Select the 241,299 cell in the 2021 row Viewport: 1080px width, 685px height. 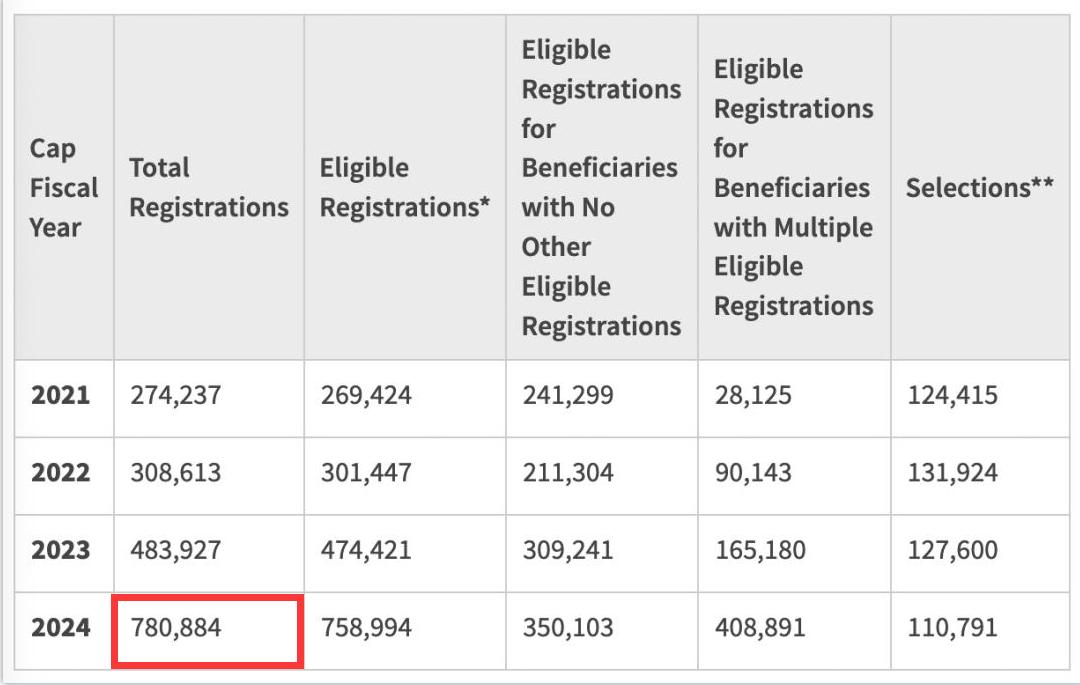click(568, 395)
